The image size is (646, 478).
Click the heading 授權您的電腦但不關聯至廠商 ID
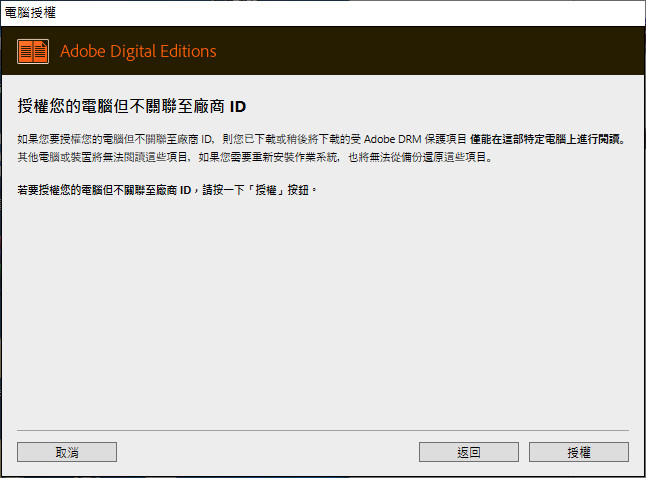130,106
